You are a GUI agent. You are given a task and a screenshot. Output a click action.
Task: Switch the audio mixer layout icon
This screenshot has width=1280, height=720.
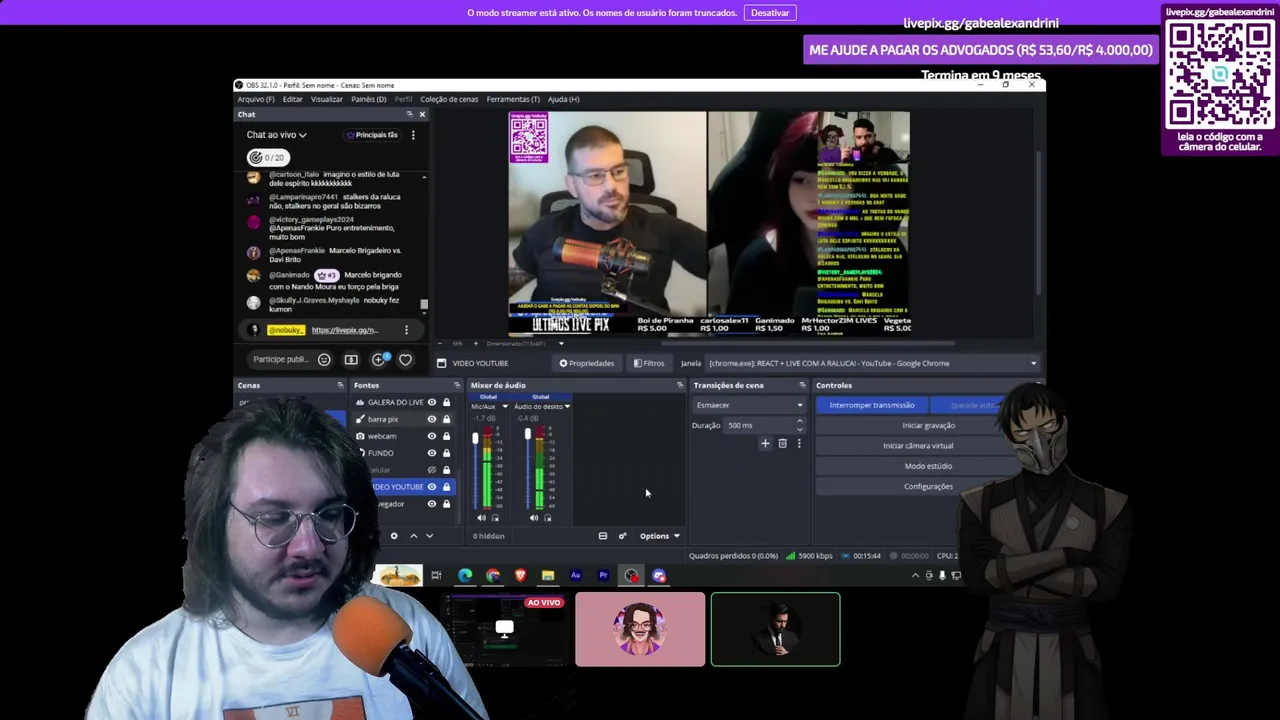coord(603,536)
